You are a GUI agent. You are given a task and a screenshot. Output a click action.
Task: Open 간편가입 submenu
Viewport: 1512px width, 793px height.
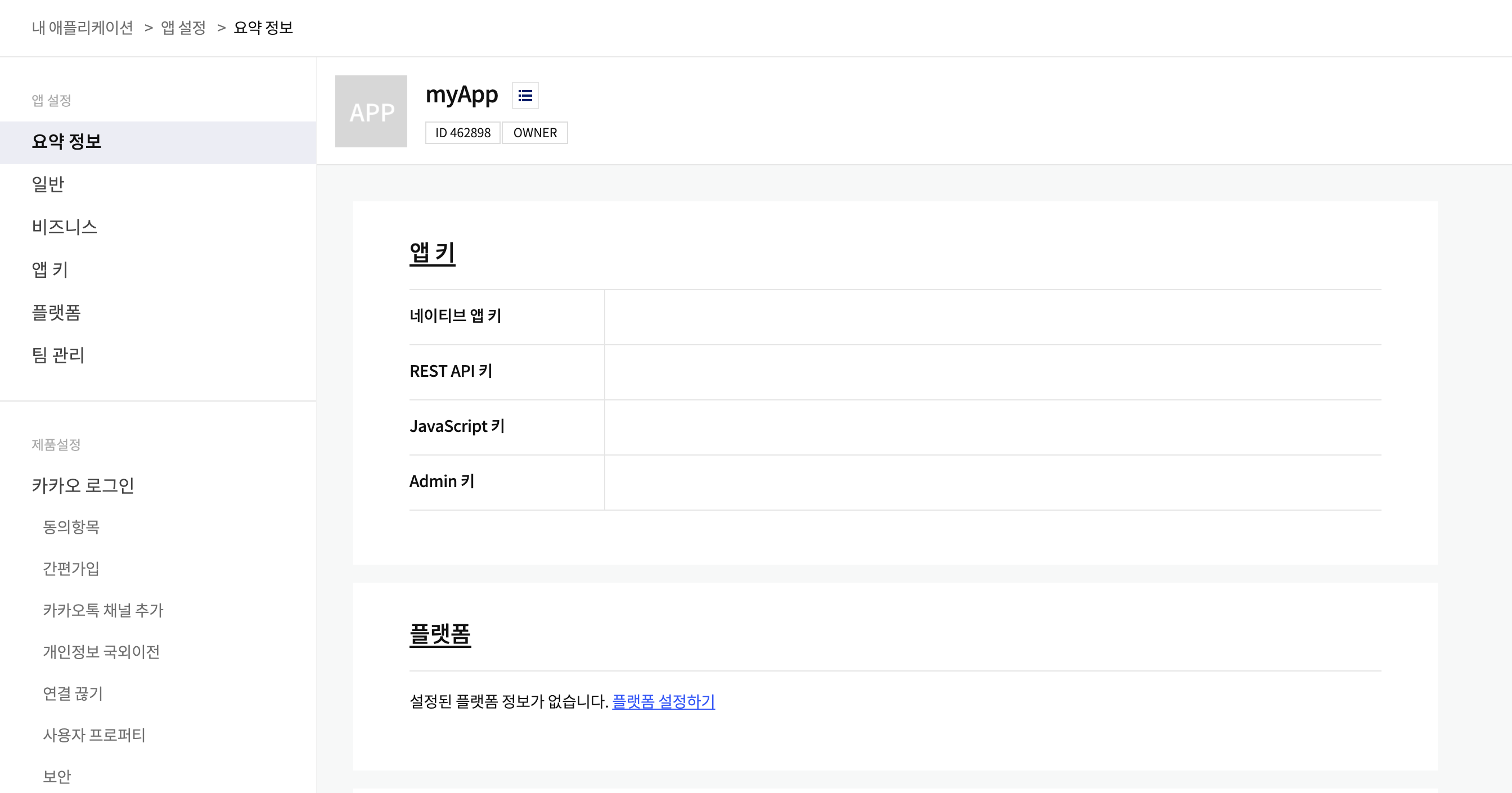click(x=71, y=569)
